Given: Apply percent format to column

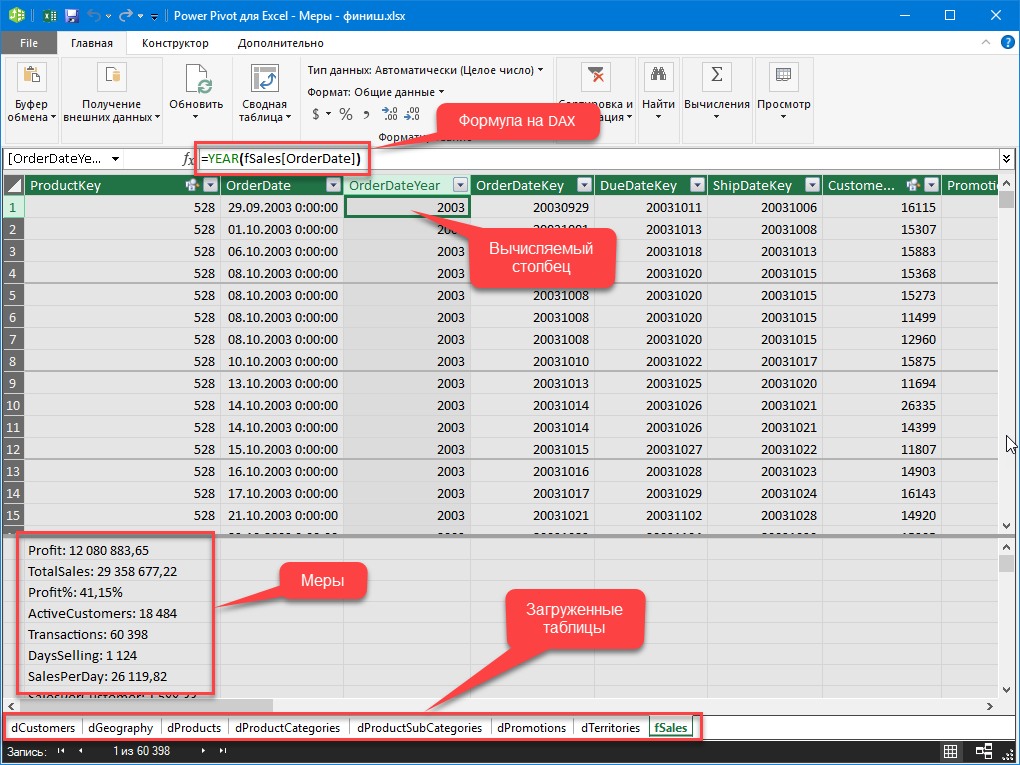Looking at the screenshot, I should (x=346, y=114).
